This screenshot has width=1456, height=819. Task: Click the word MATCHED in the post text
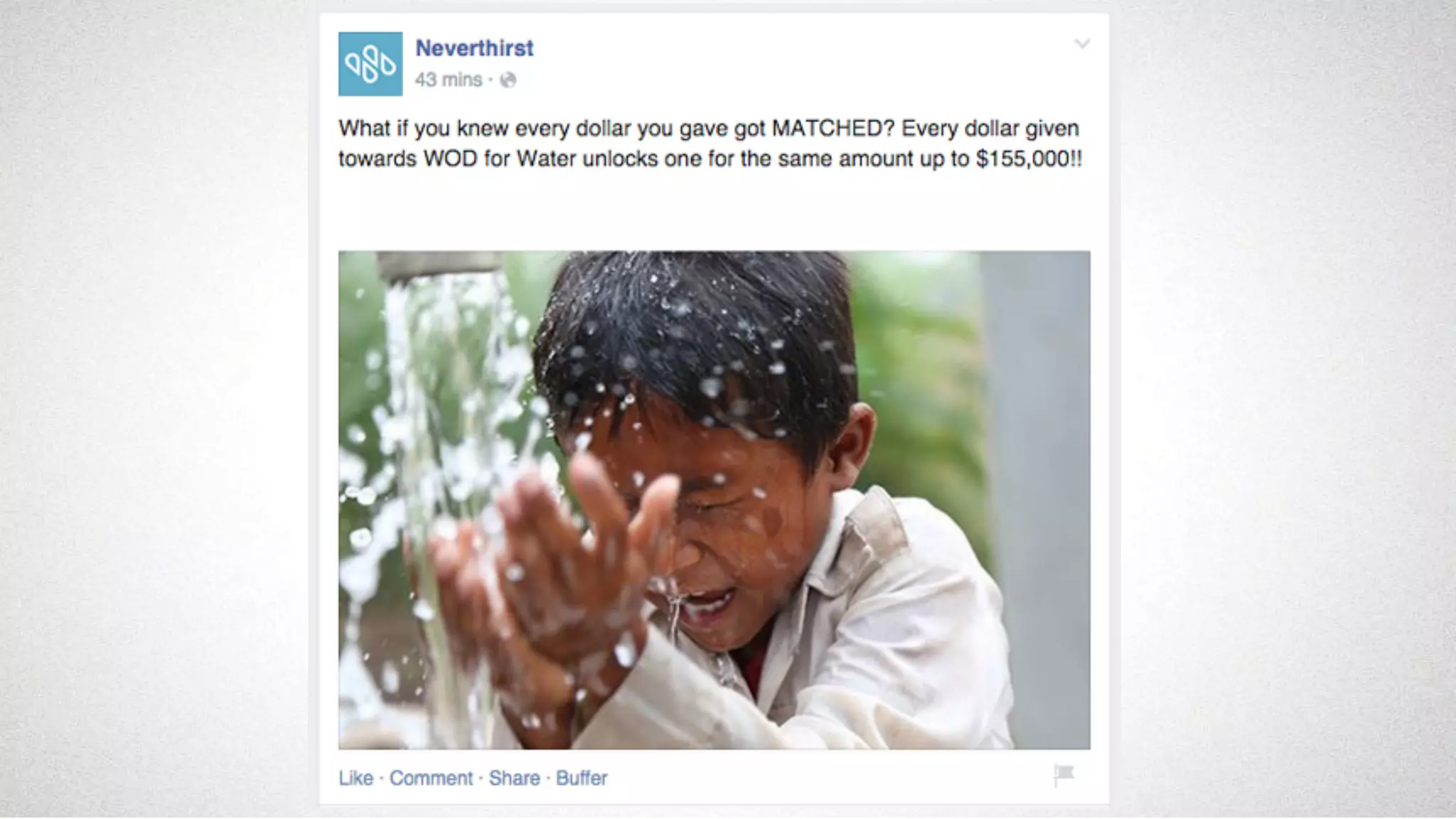click(832, 129)
